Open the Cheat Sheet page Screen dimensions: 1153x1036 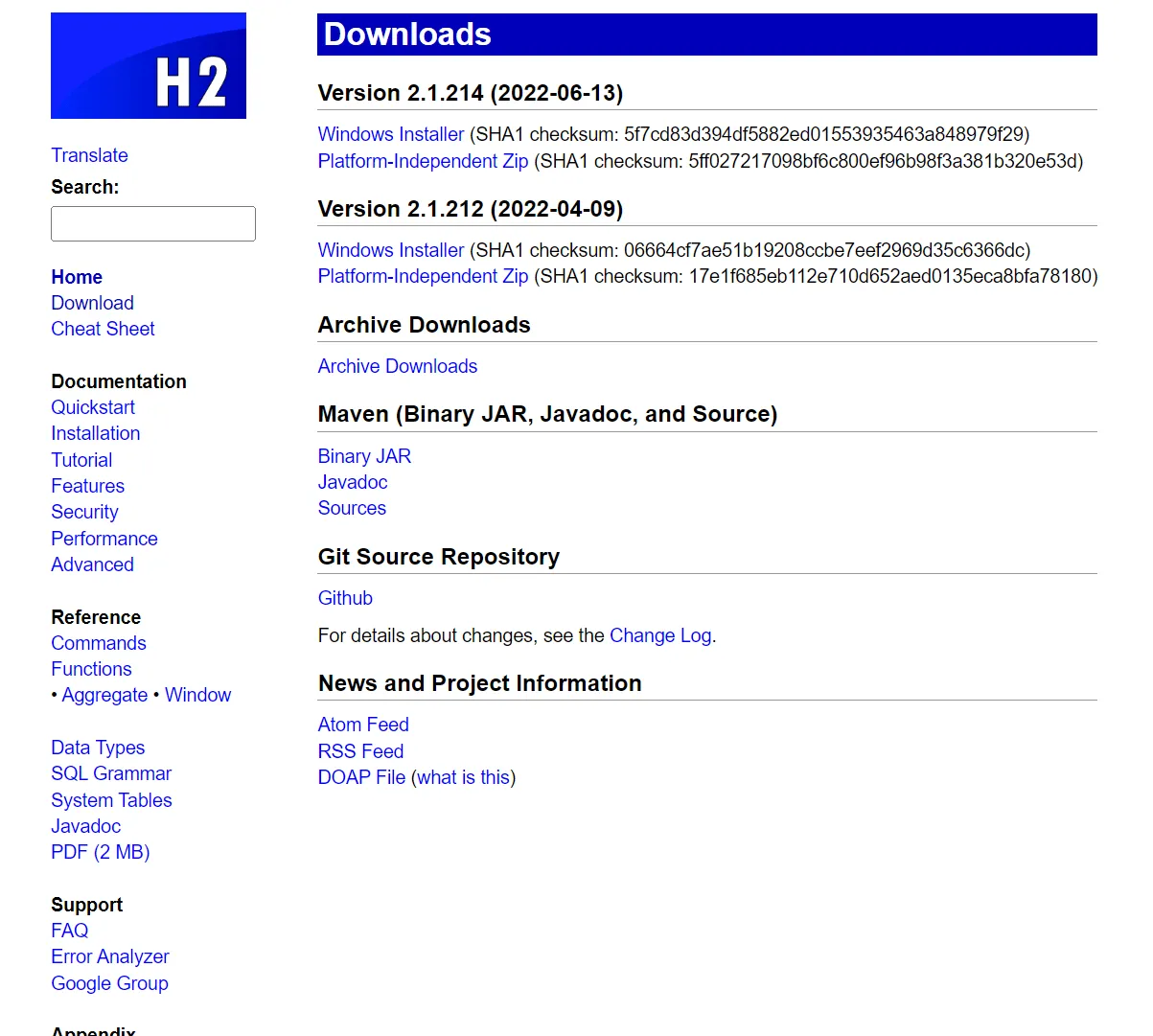click(x=103, y=329)
